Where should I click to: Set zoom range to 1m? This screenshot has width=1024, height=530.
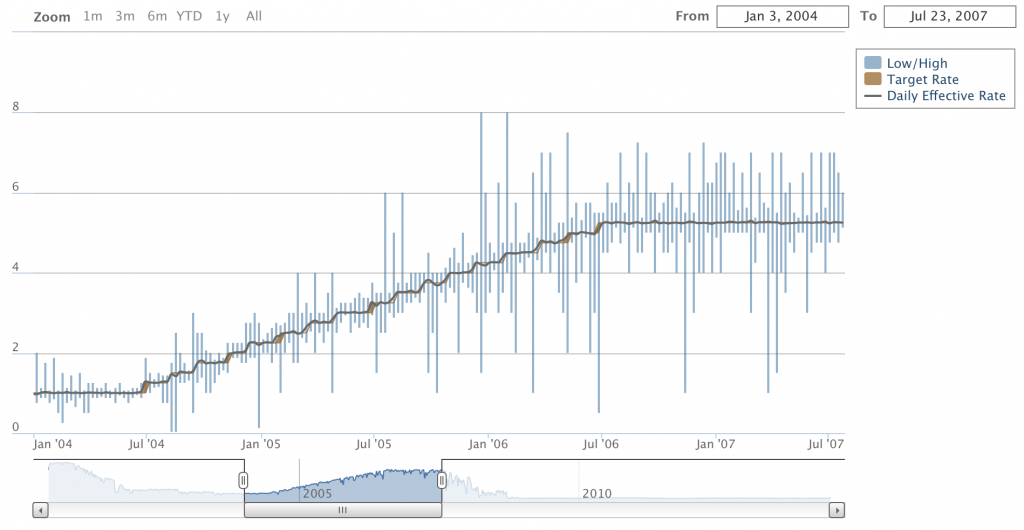tap(92, 16)
